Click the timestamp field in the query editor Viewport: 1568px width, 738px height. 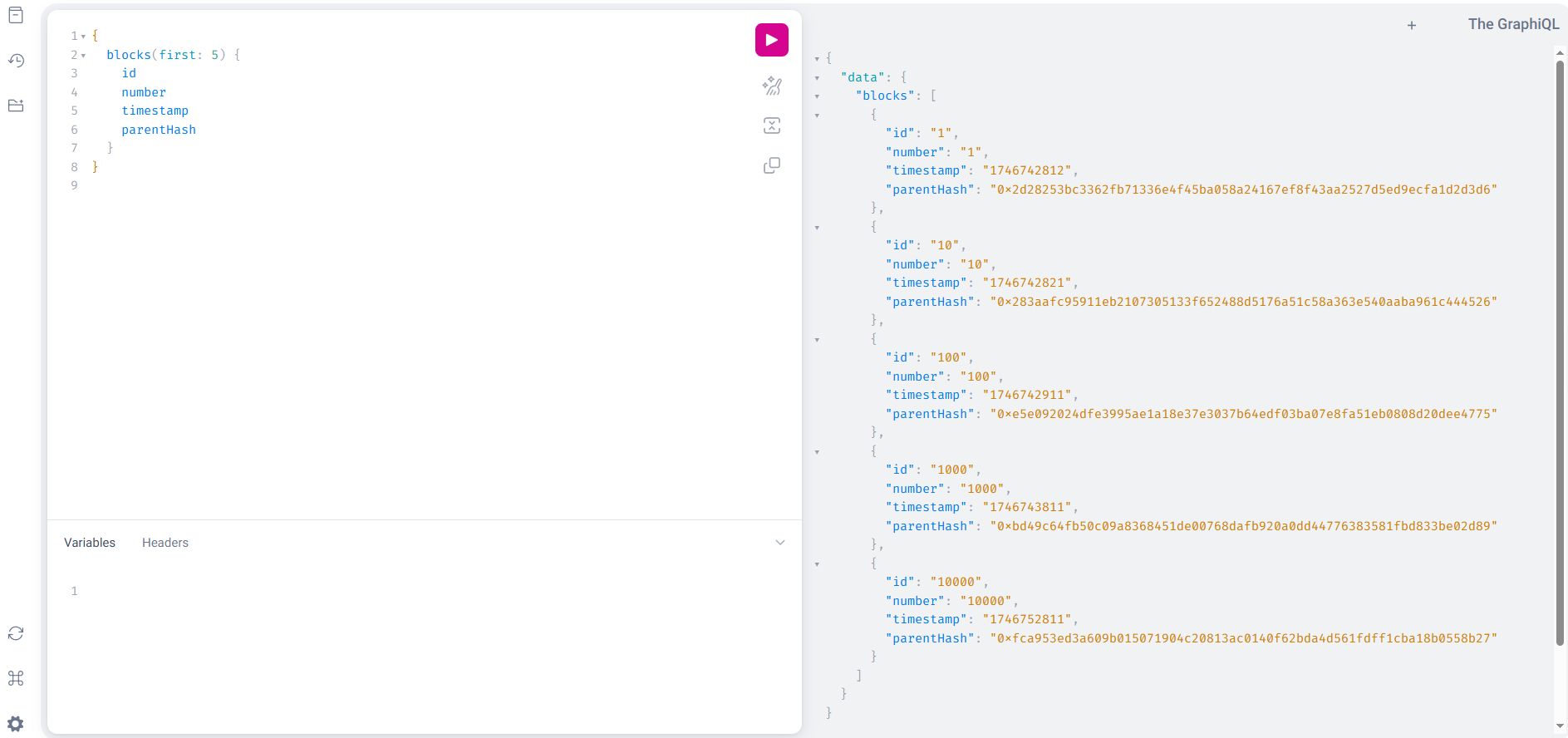(x=155, y=111)
